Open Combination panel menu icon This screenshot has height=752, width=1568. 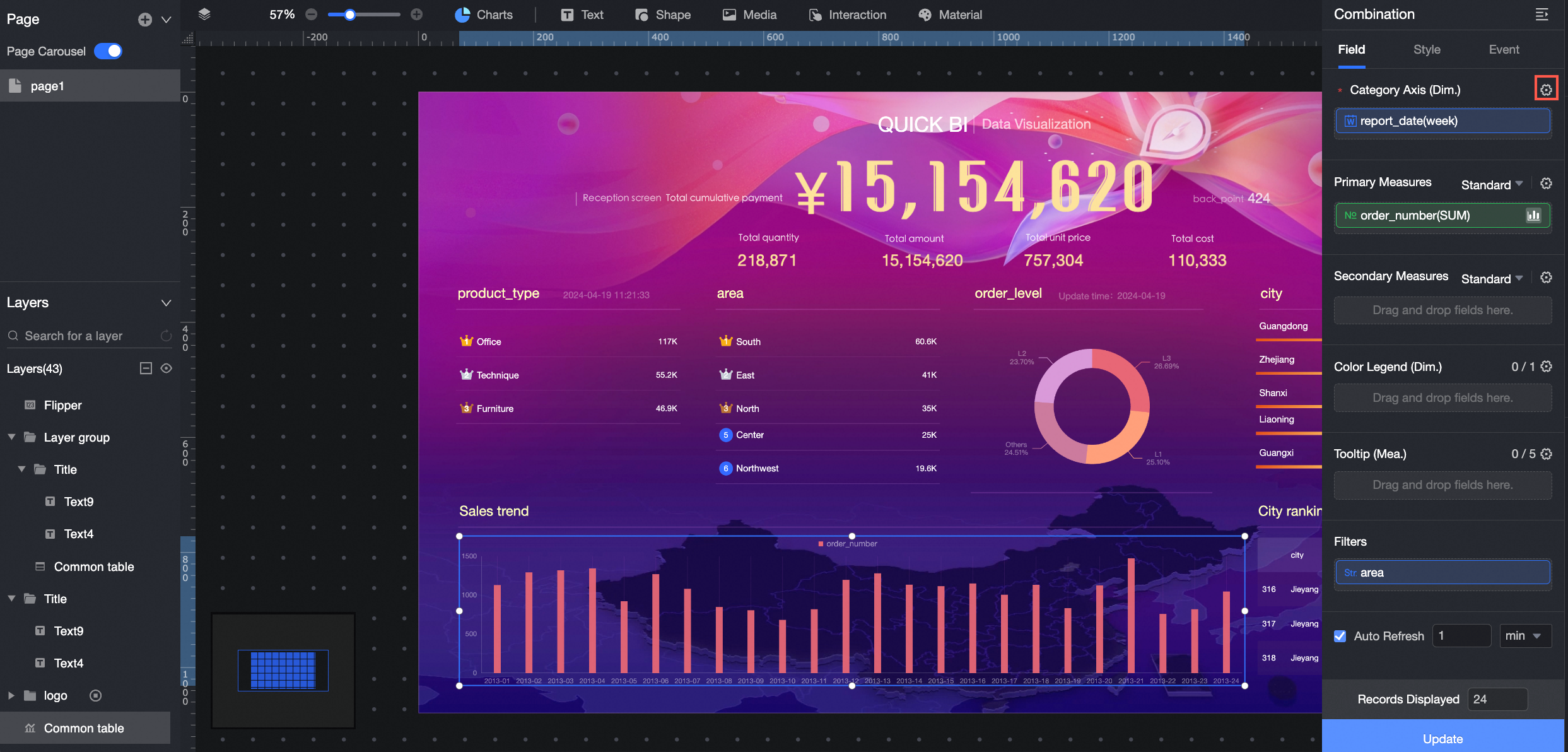click(1542, 15)
